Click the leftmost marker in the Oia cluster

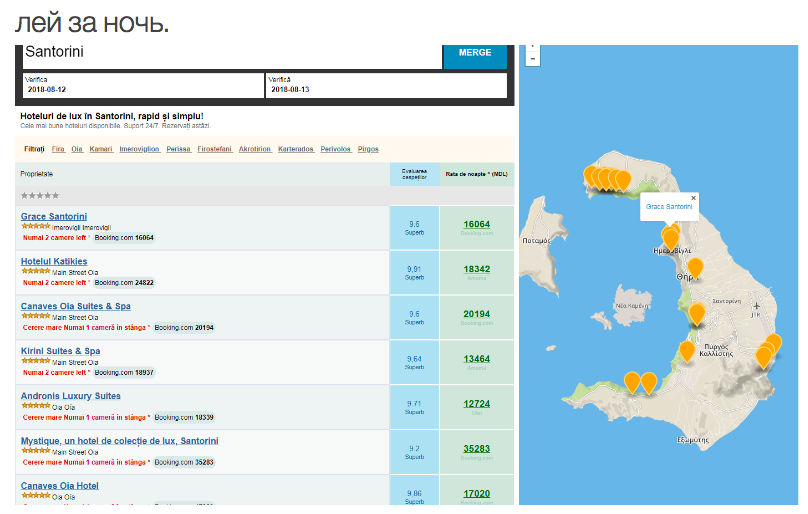click(x=590, y=176)
